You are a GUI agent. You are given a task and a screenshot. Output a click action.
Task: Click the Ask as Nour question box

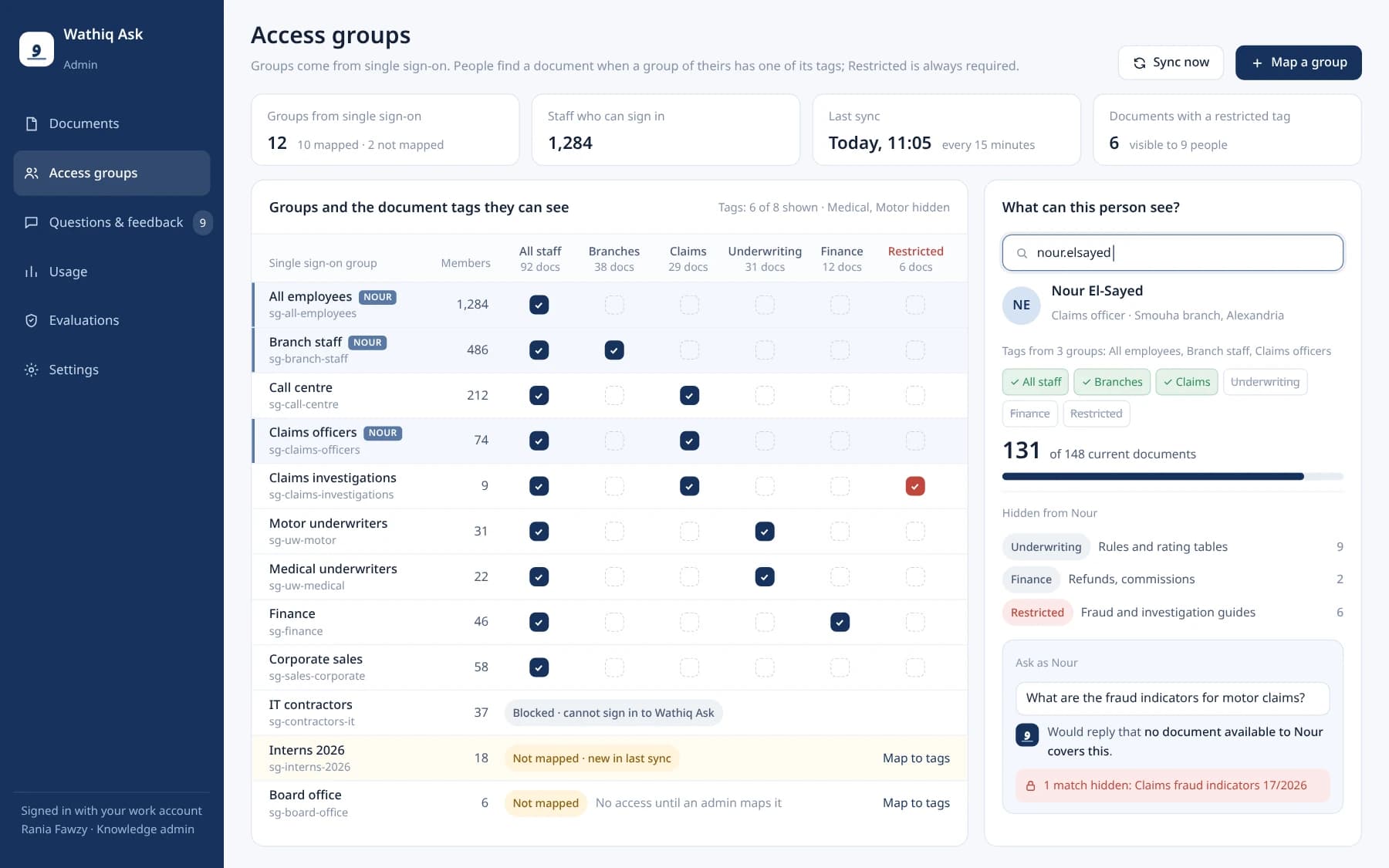1172,698
